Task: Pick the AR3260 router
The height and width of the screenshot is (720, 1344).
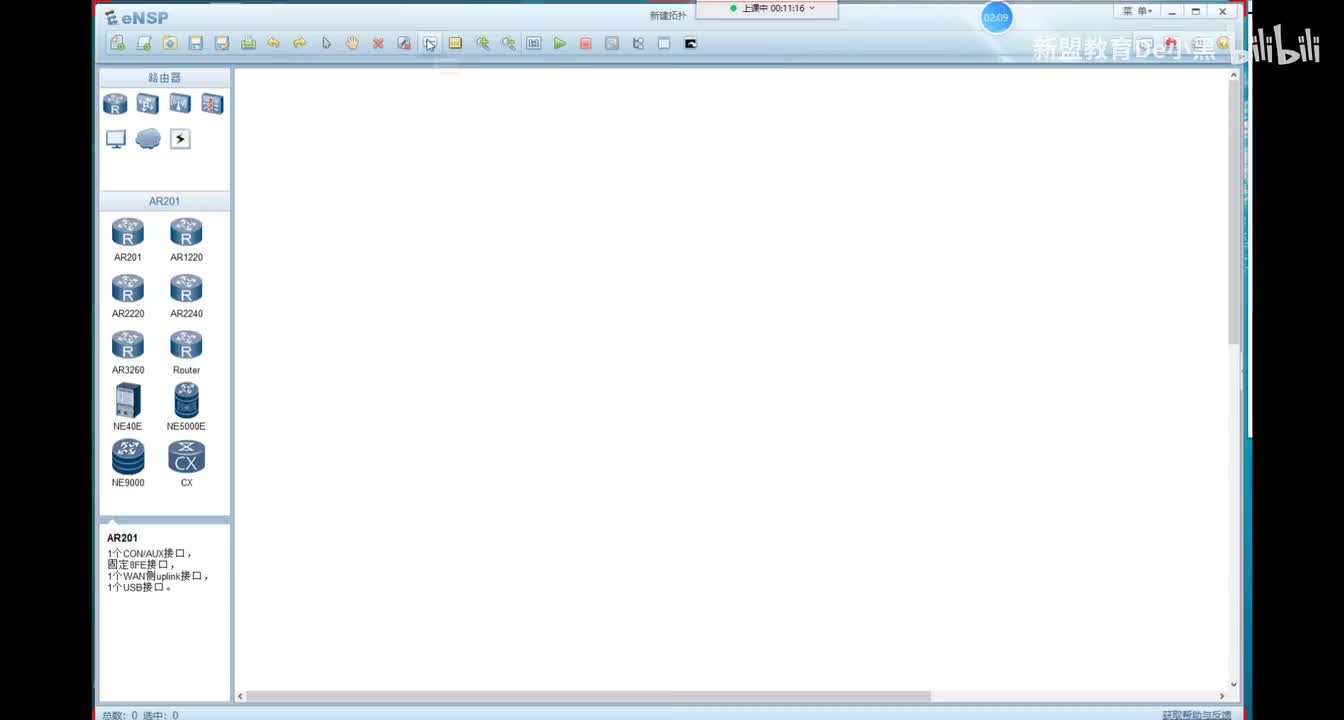Action: coord(128,352)
